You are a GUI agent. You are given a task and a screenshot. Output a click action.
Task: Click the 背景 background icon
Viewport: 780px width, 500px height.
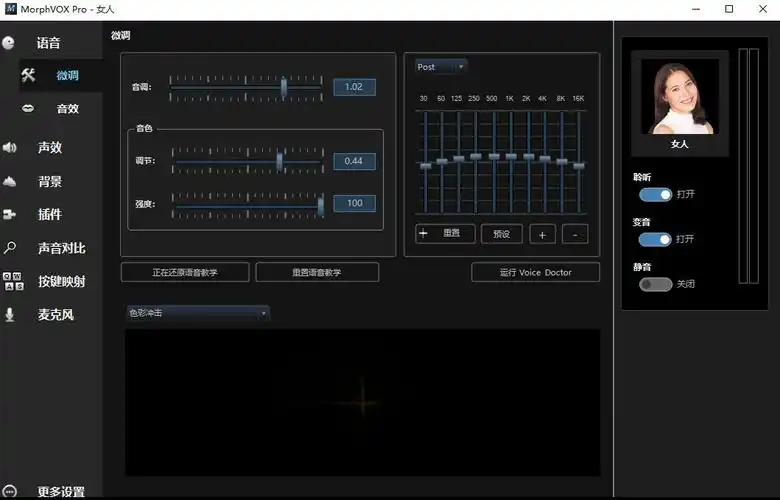[10, 181]
